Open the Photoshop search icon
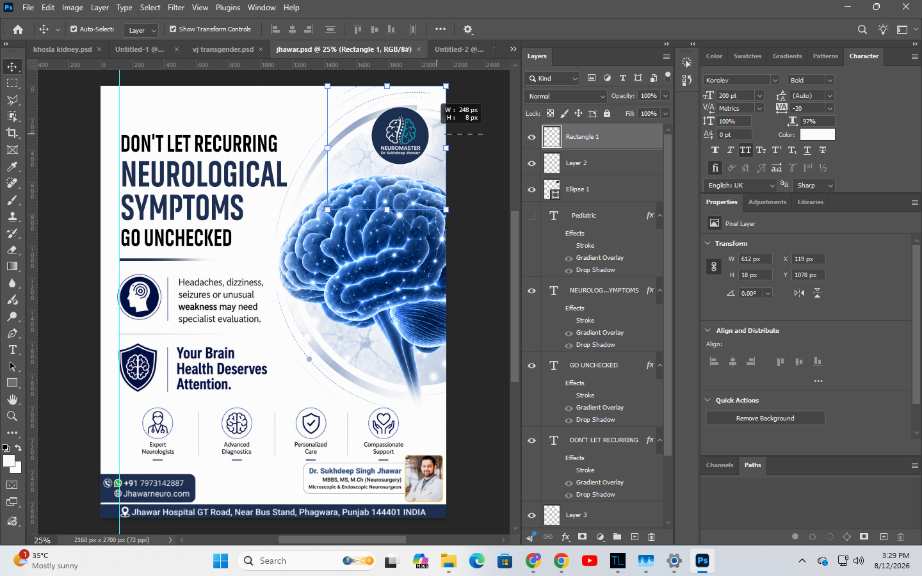922x576 pixels. tap(862, 29)
